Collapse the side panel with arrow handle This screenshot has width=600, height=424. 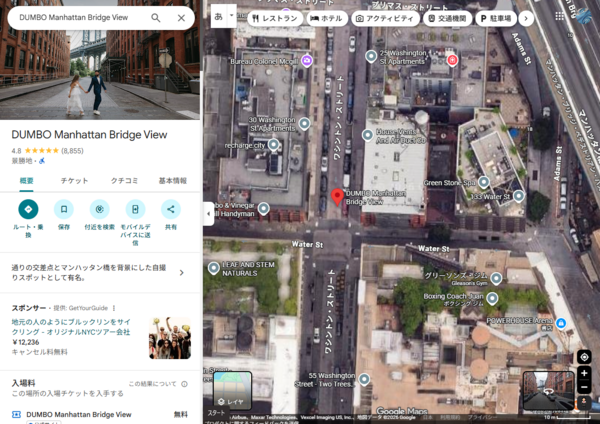(209, 214)
